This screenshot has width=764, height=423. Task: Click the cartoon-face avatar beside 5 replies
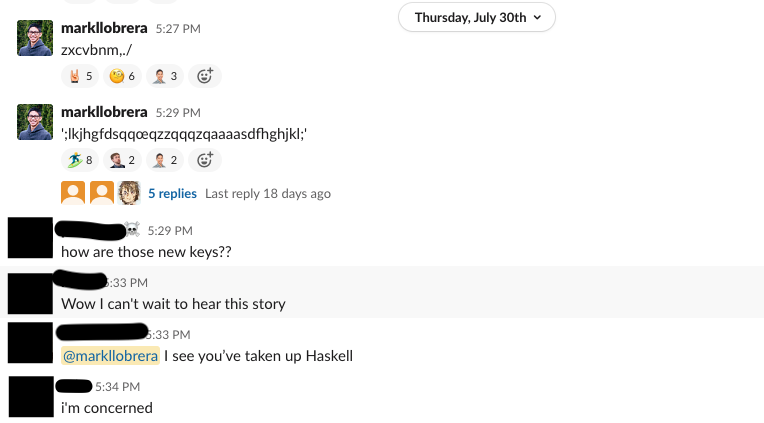[x=128, y=193]
